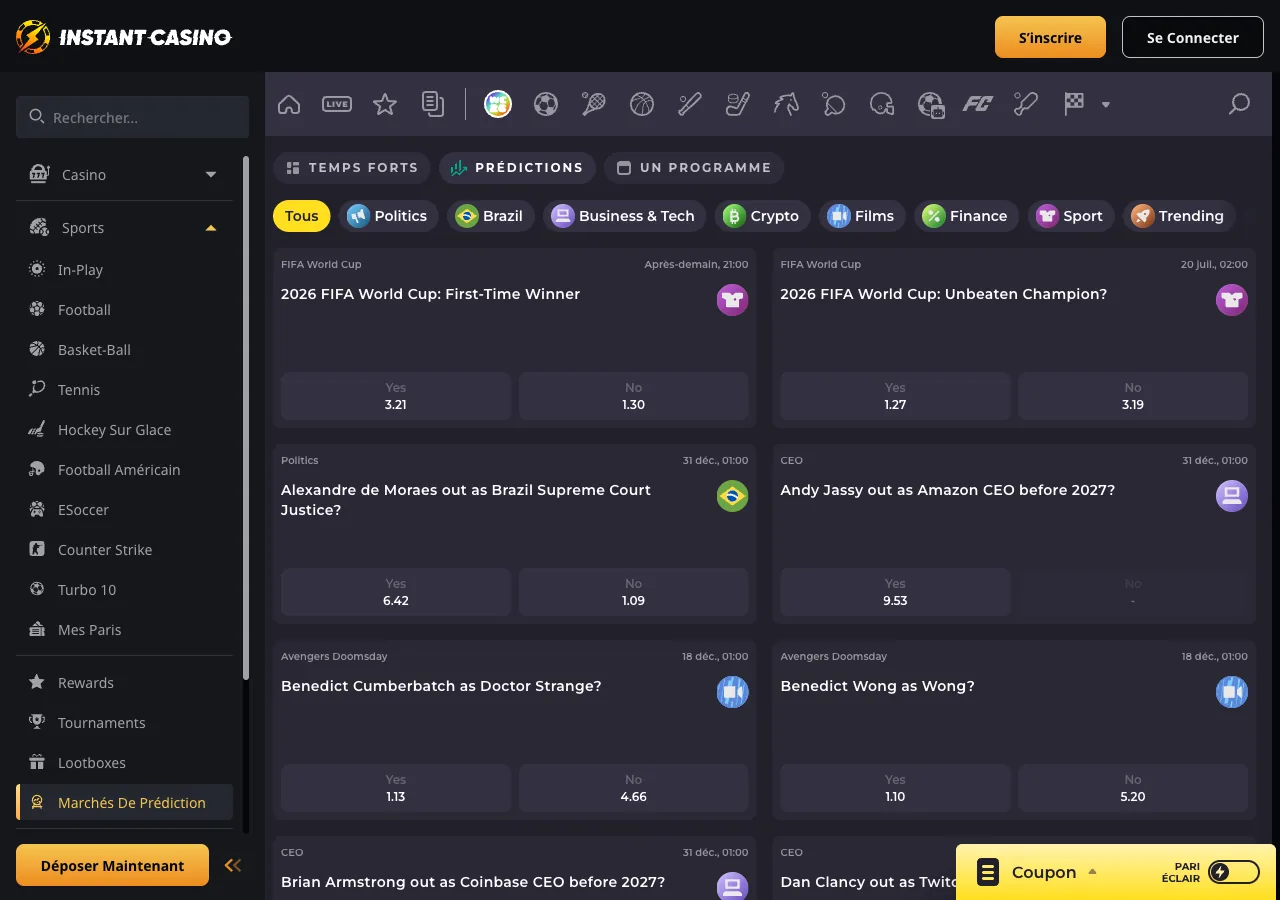Open In-Play in the sidebar
The width and height of the screenshot is (1280, 900).
tap(124, 269)
